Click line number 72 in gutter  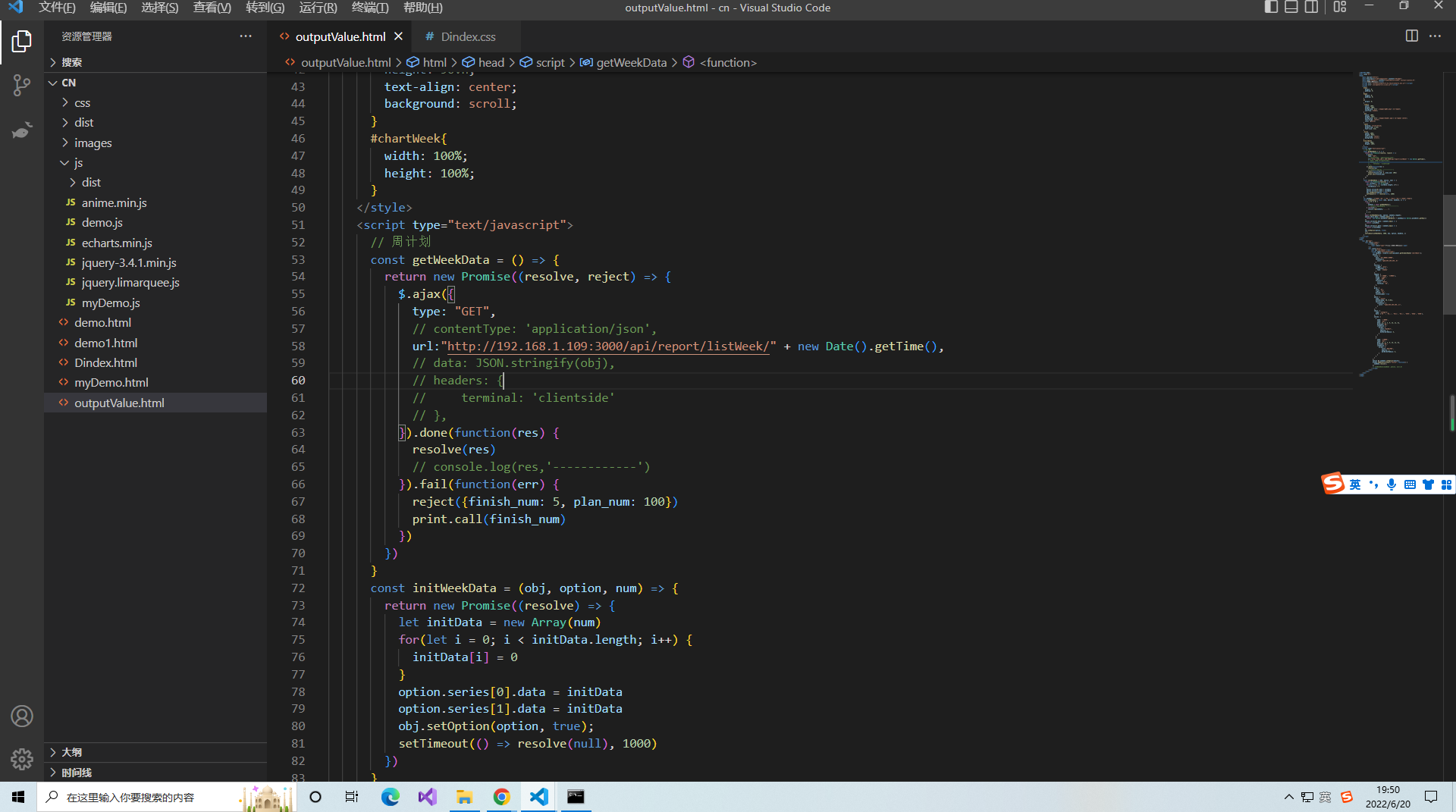click(x=298, y=588)
